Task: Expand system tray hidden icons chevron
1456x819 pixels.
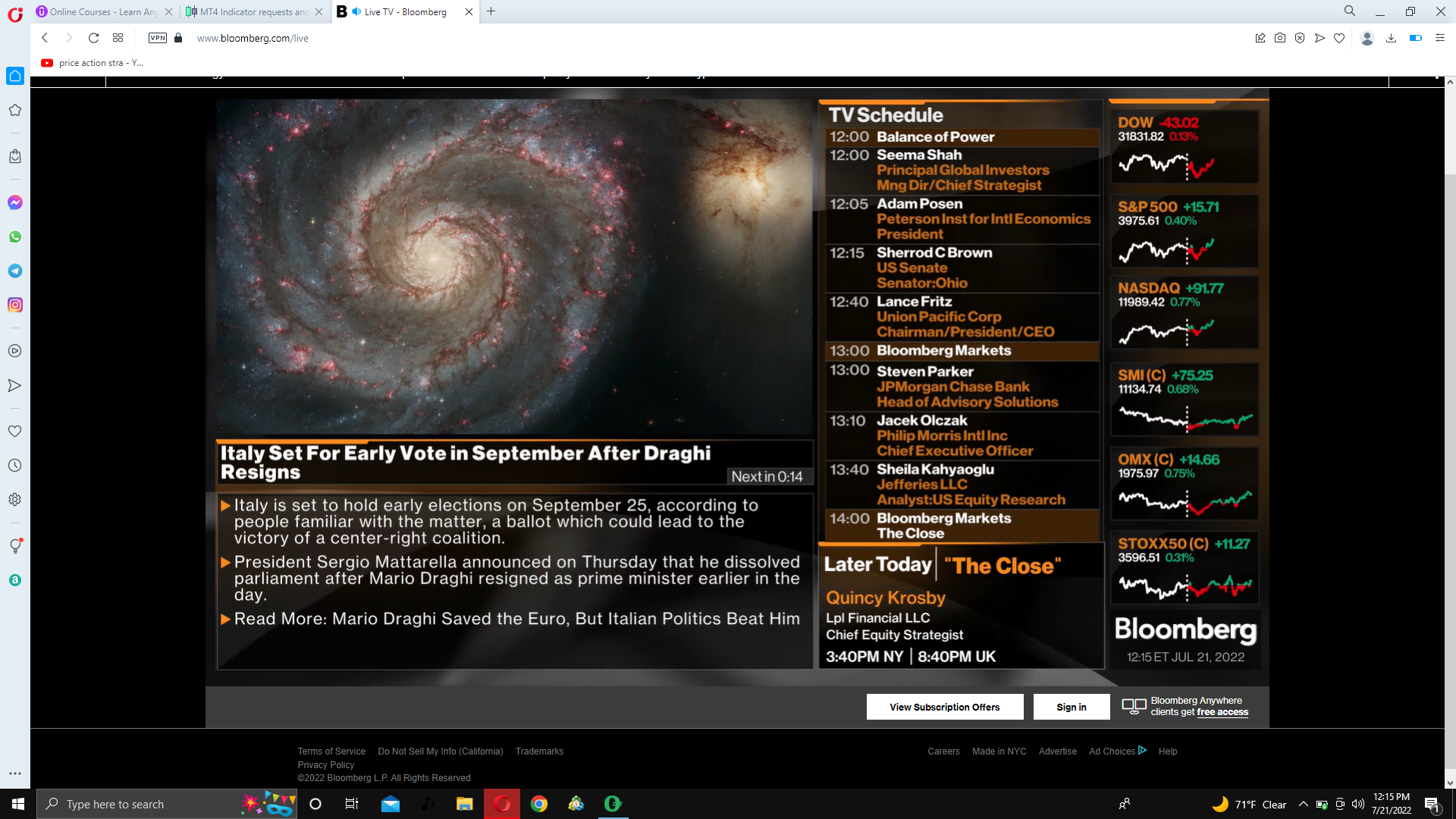Action: [x=1303, y=805]
